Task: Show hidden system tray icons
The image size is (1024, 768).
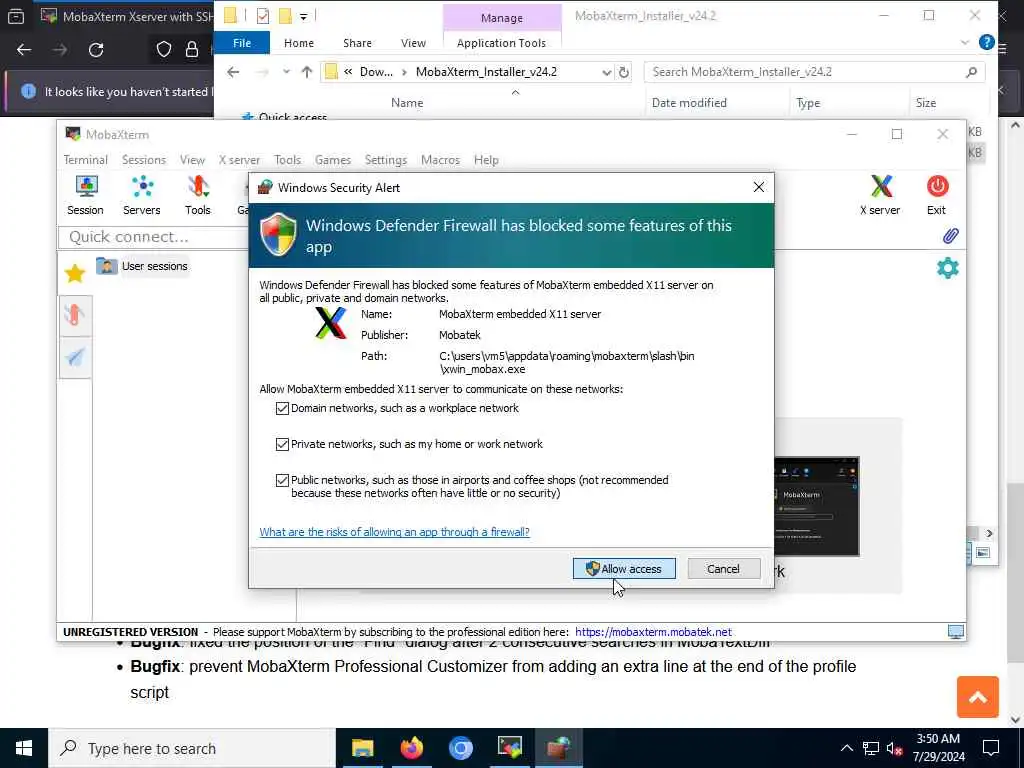Action: pyautogui.click(x=846, y=748)
